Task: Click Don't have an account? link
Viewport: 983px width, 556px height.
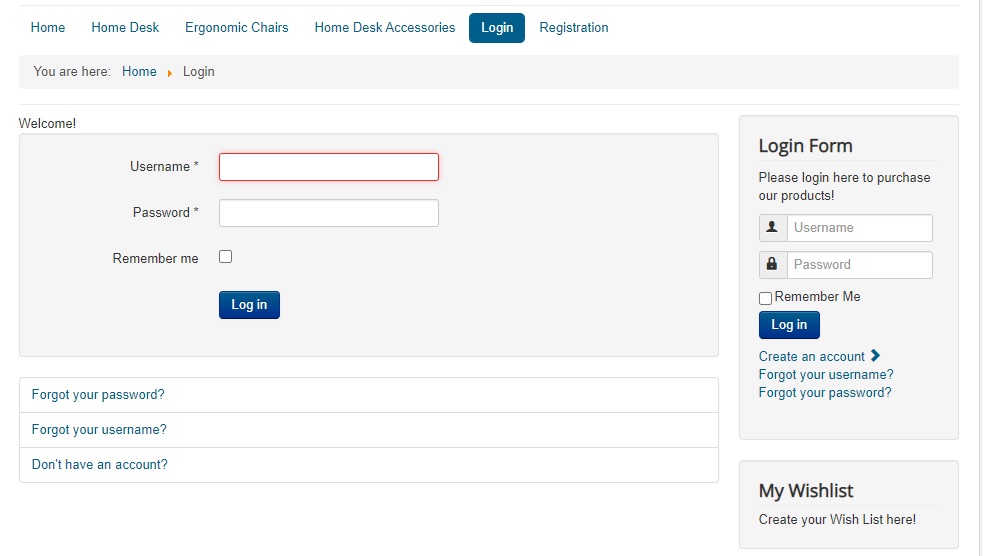Action: [x=100, y=465]
